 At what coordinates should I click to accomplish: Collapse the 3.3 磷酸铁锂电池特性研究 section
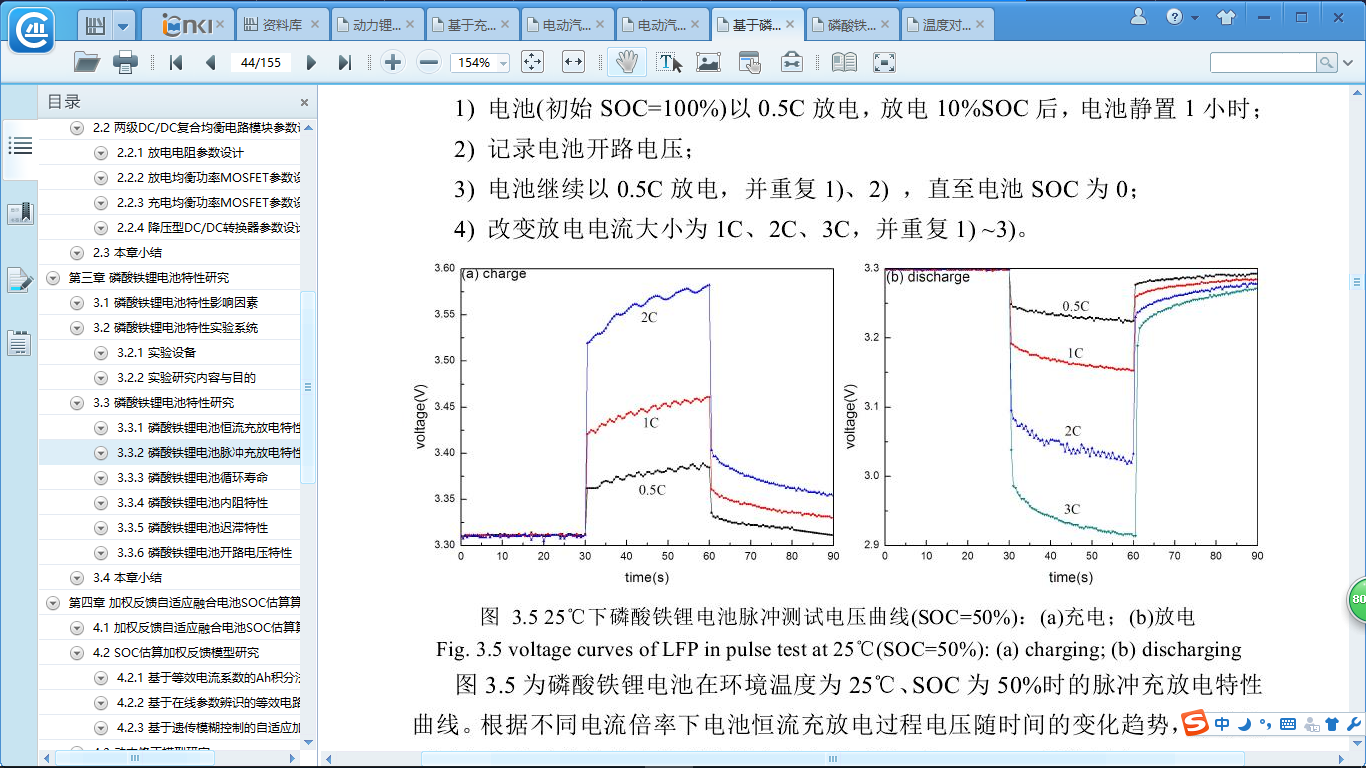click(77, 403)
